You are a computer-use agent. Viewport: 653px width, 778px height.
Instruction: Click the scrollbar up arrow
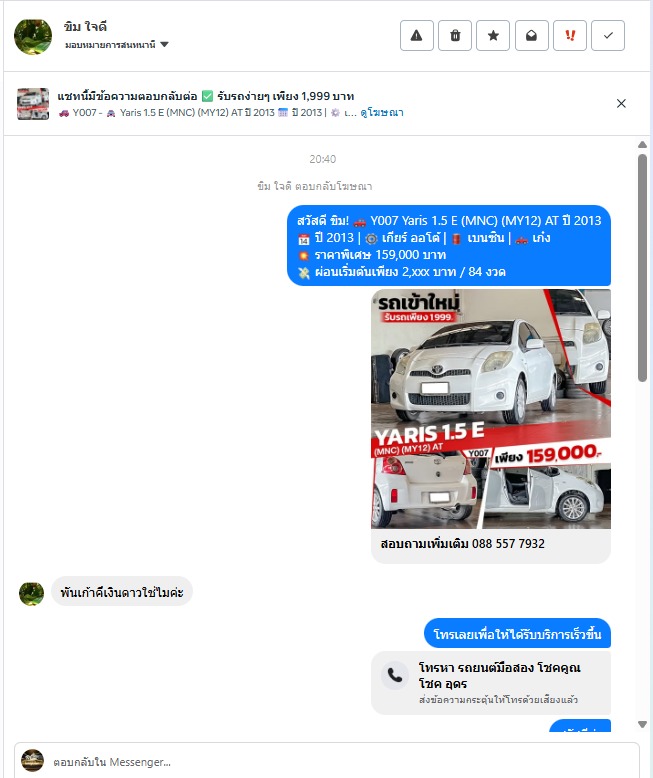click(642, 144)
